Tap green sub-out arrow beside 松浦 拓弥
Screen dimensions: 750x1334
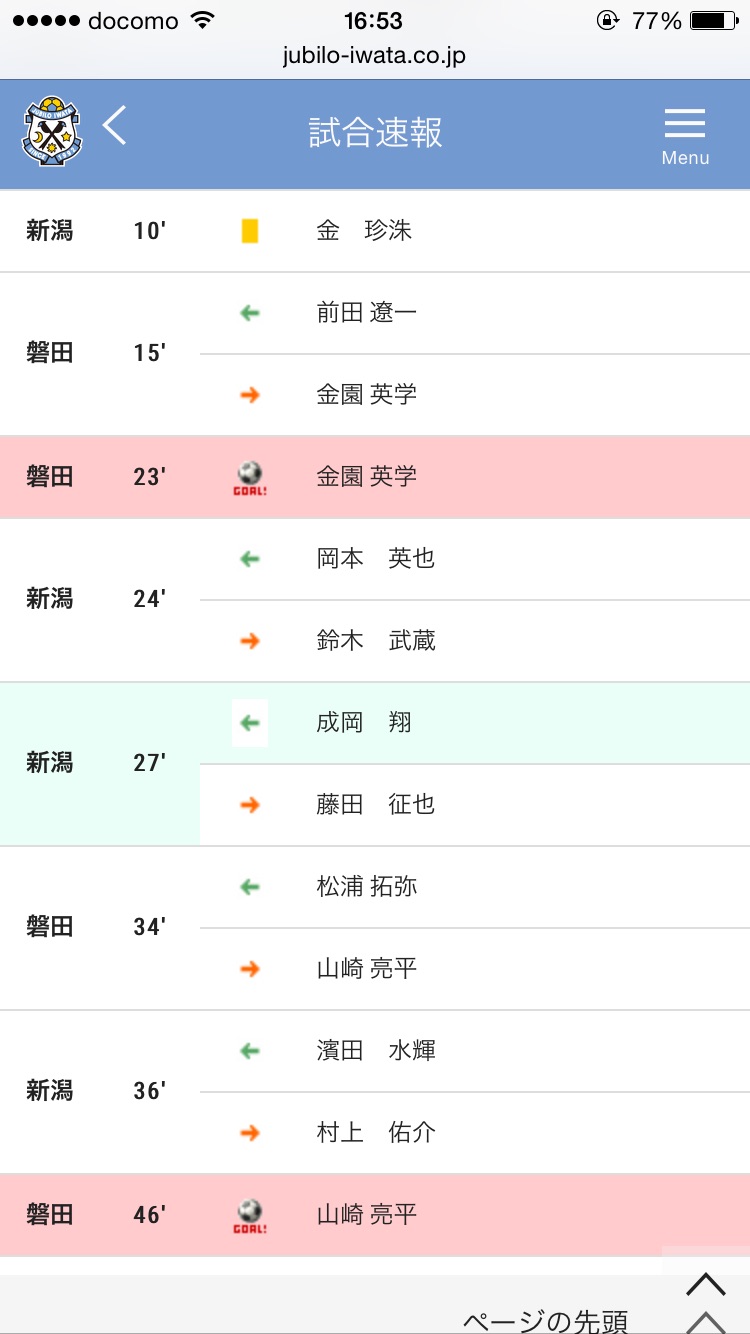pos(250,887)
